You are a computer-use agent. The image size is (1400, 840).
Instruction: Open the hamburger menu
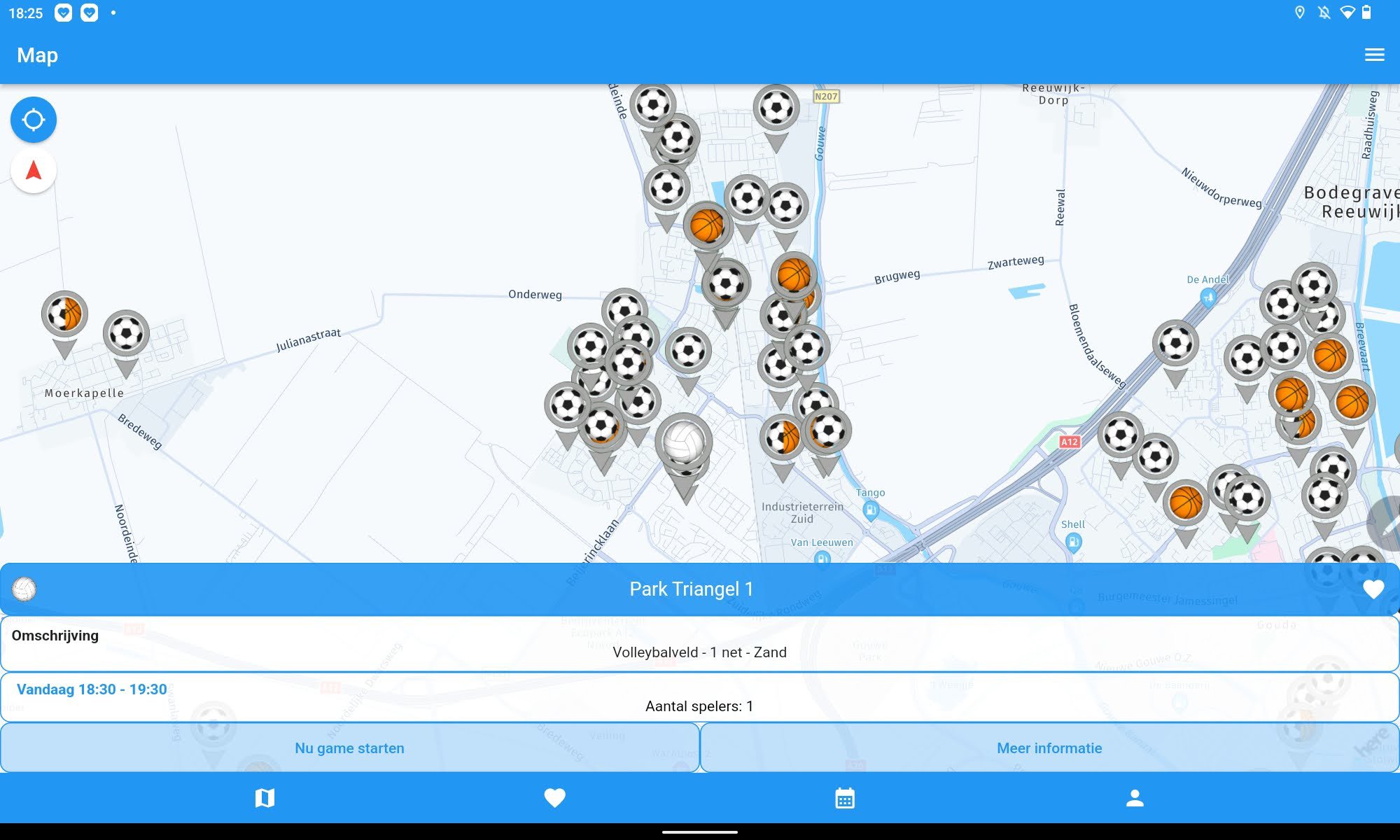pos(1374,55)
